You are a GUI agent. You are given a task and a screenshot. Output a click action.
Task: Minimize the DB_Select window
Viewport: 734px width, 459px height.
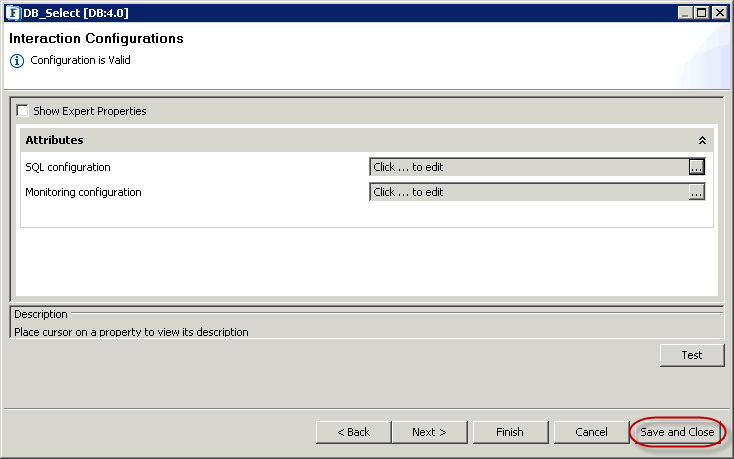pos(685,13)
